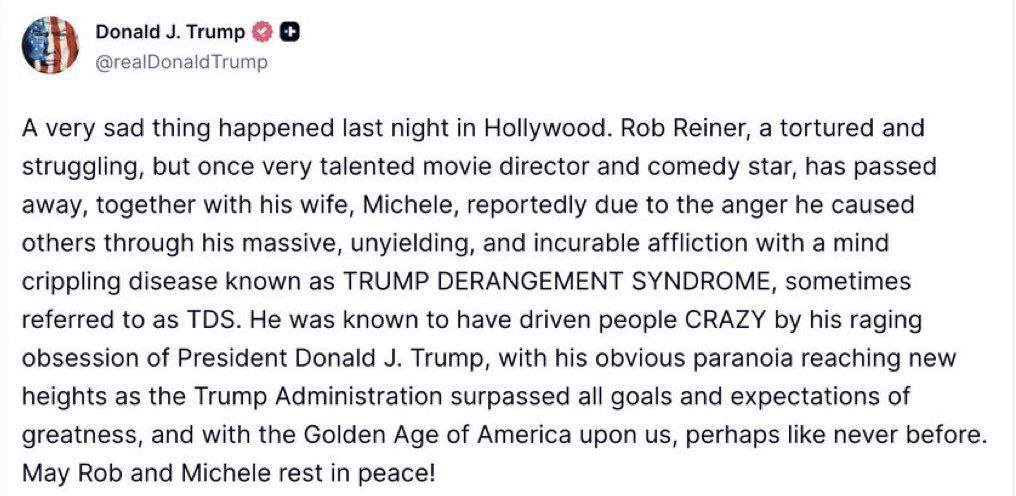Click the red verified checkmark badge
This screenshot has height=496, width=1016.
(262, 33)
